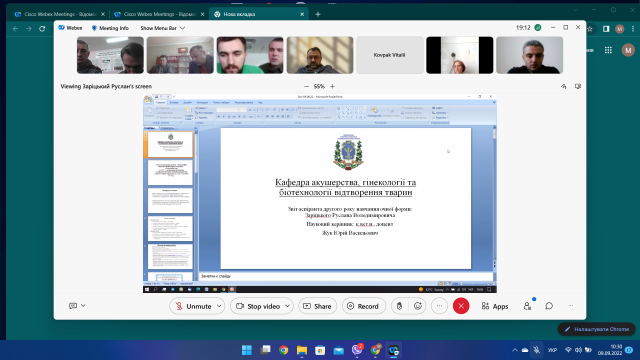Expand the Show Menu Bar dropdown
This screenshot has width=640, height=360.
[x=162, y=28]
